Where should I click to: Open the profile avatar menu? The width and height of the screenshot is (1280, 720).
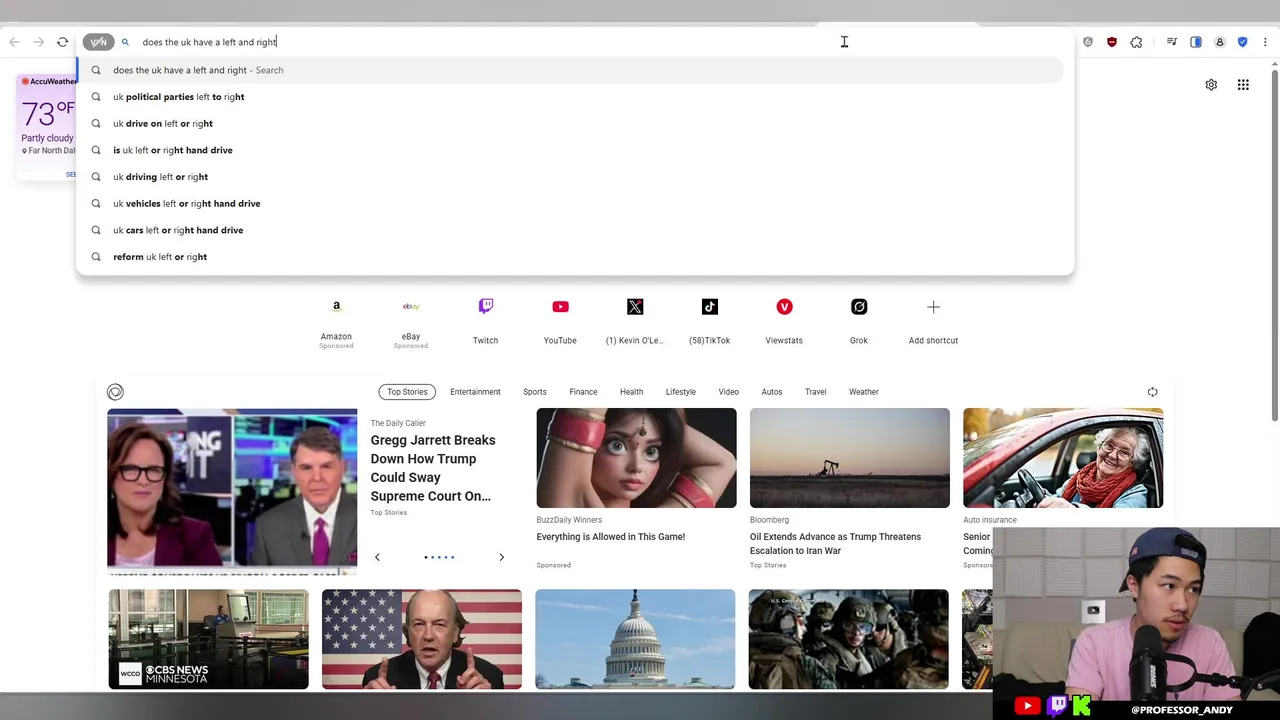click(x=1220, y=42)
